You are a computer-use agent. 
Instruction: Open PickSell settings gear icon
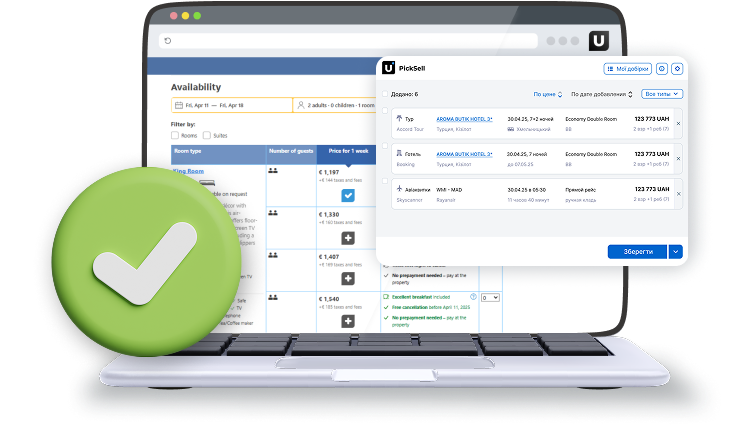pos(677,69)
